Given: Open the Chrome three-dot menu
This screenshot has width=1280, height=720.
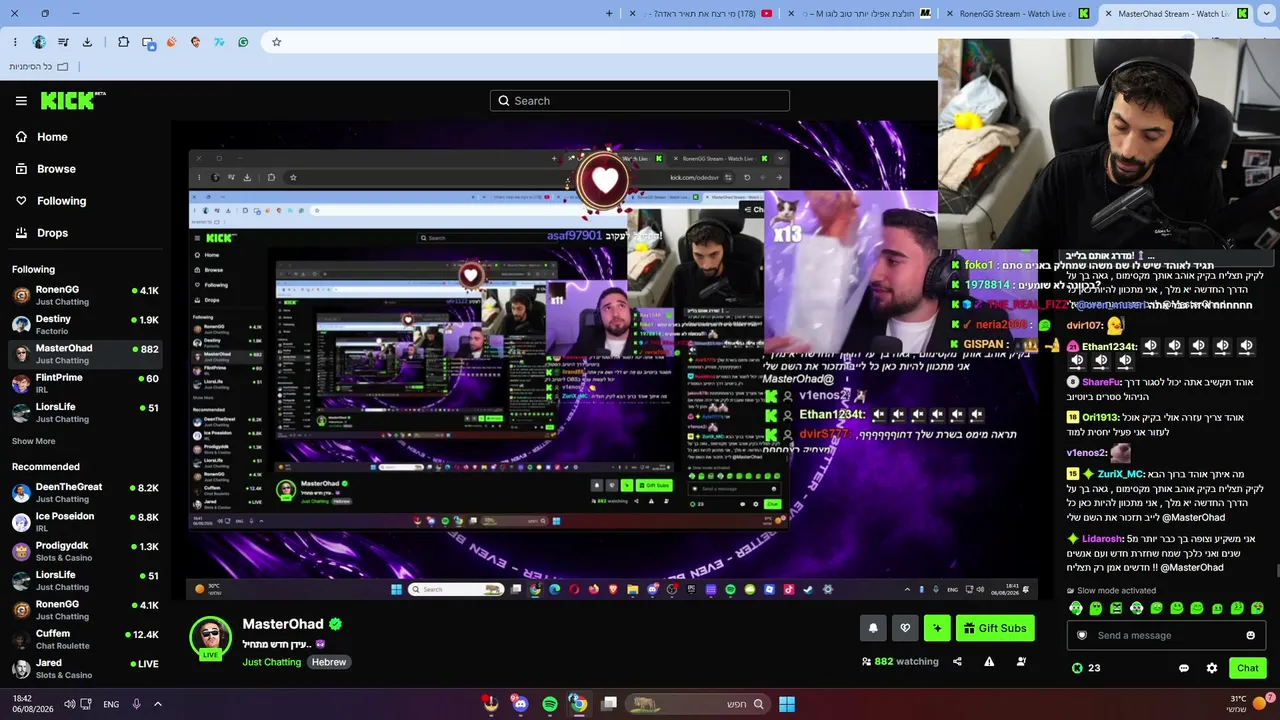Looking at the screenshot, I should [15, 42].
